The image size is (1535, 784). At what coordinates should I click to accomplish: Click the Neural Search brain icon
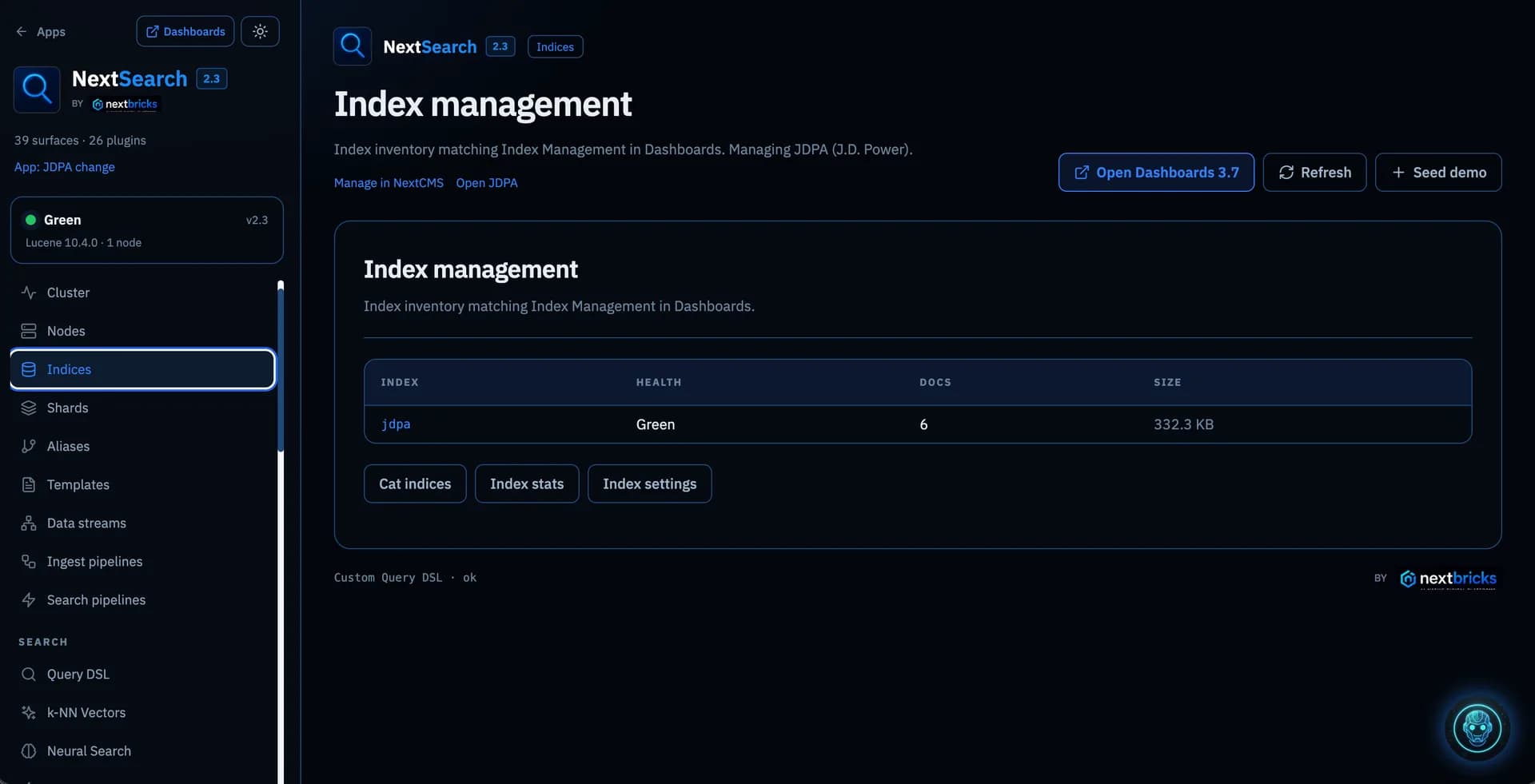tap(29, 750)
